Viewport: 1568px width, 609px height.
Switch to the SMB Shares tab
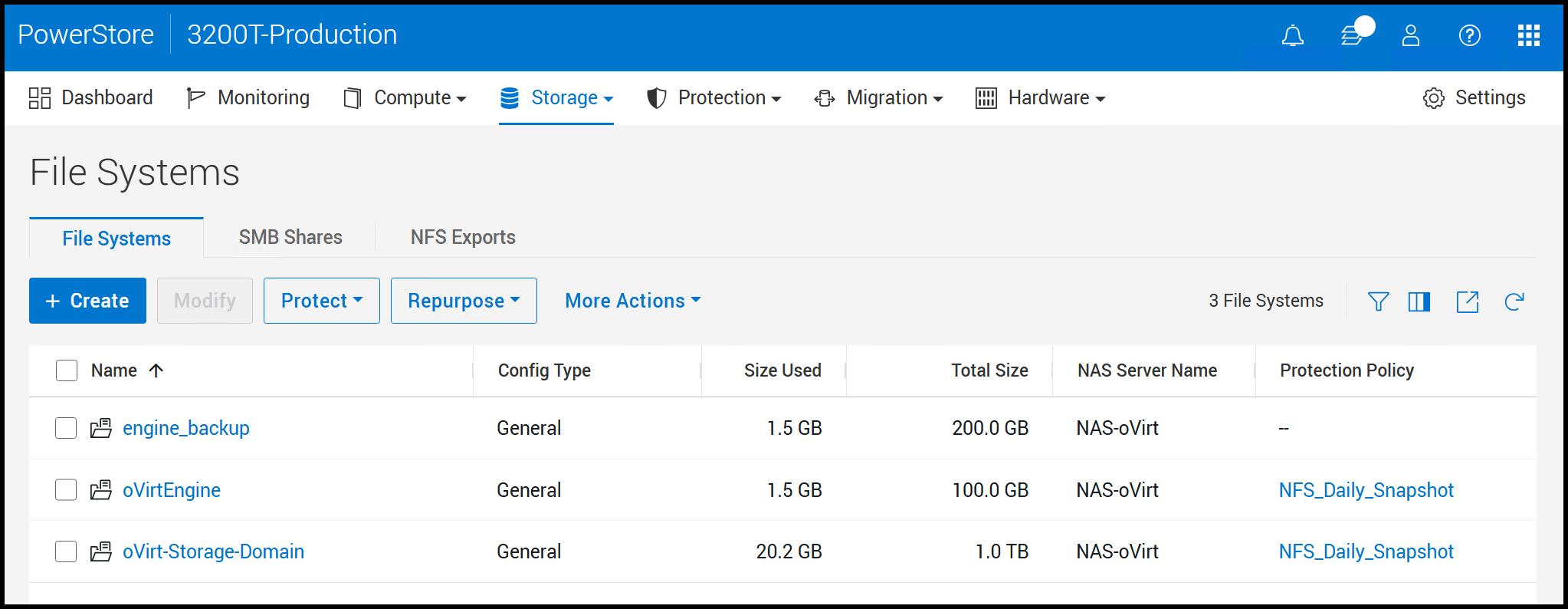(290, 238)
